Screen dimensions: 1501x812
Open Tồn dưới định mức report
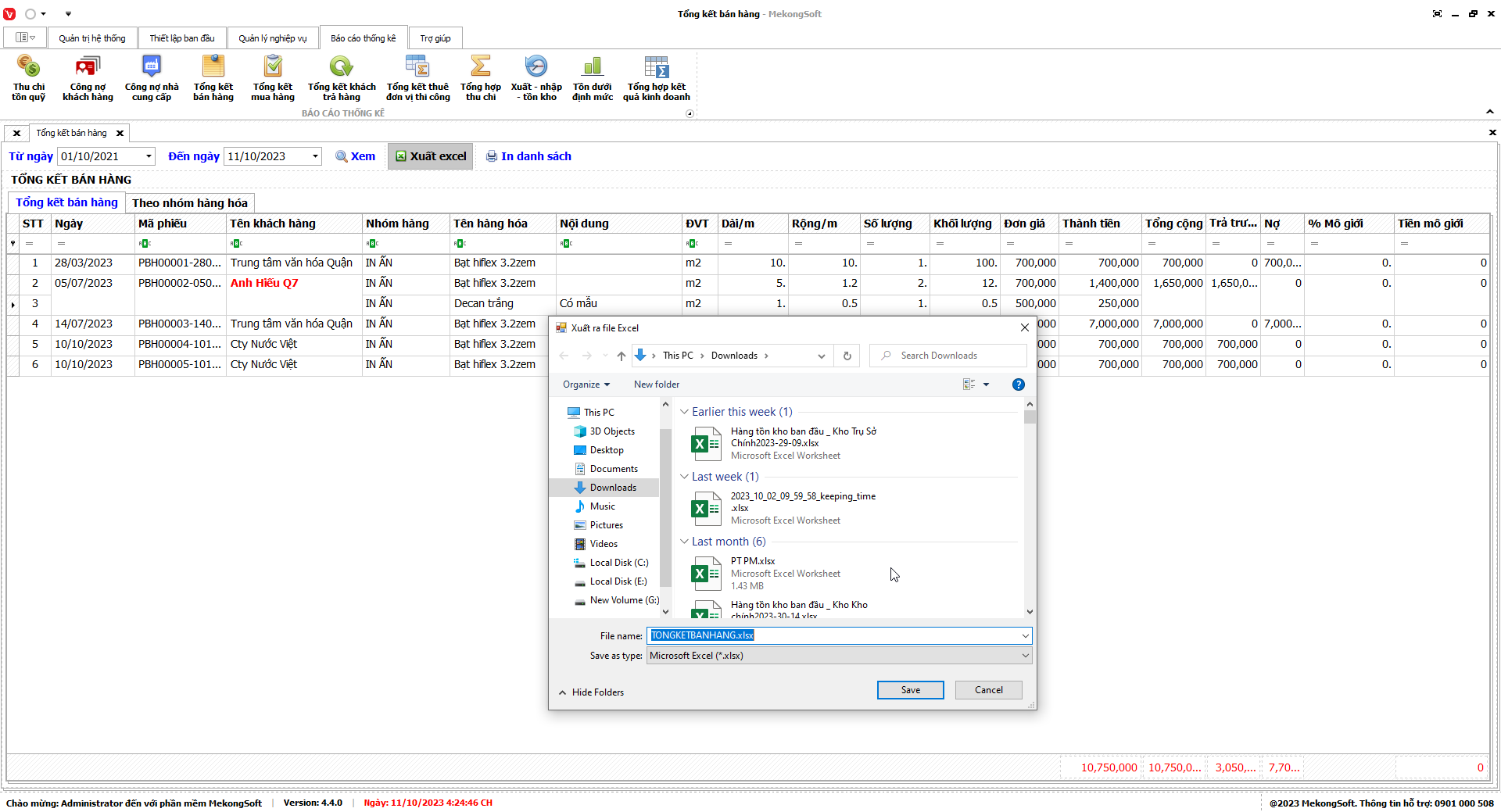593,78
